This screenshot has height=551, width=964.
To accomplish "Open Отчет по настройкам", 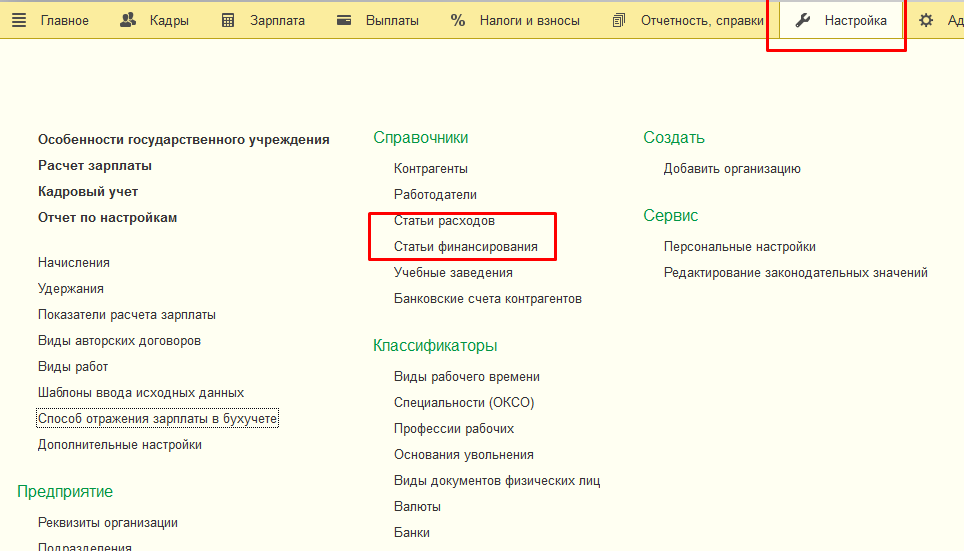I will [x=107, y=218].
